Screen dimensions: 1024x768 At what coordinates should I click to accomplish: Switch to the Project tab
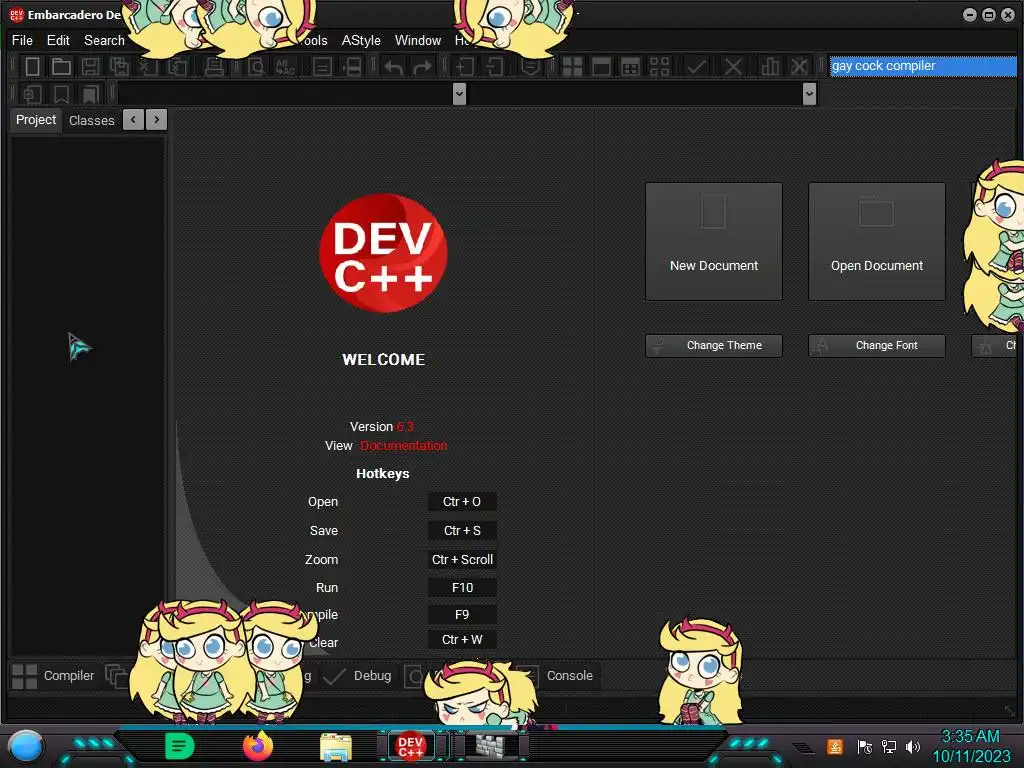pyautogui.click(x=36, y=120)
